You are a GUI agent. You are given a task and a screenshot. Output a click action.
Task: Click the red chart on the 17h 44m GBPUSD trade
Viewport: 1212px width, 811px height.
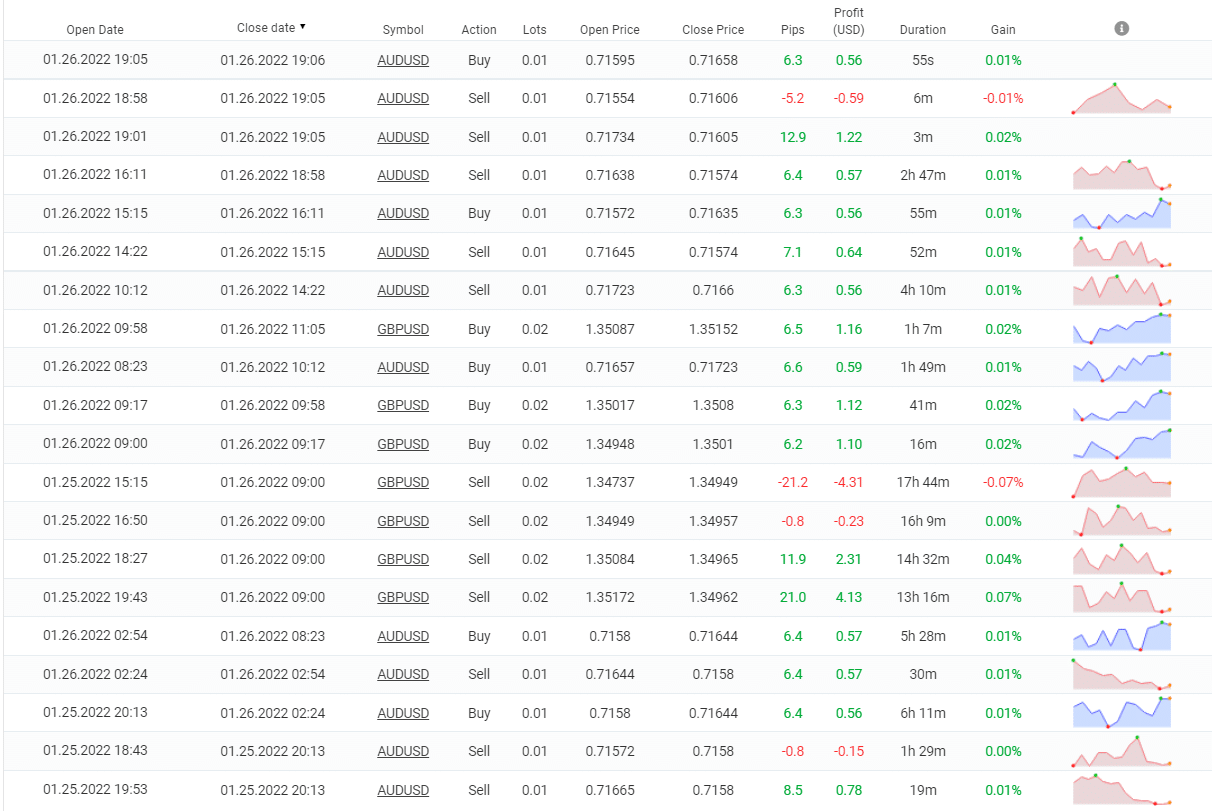(x=1122, y=482)
